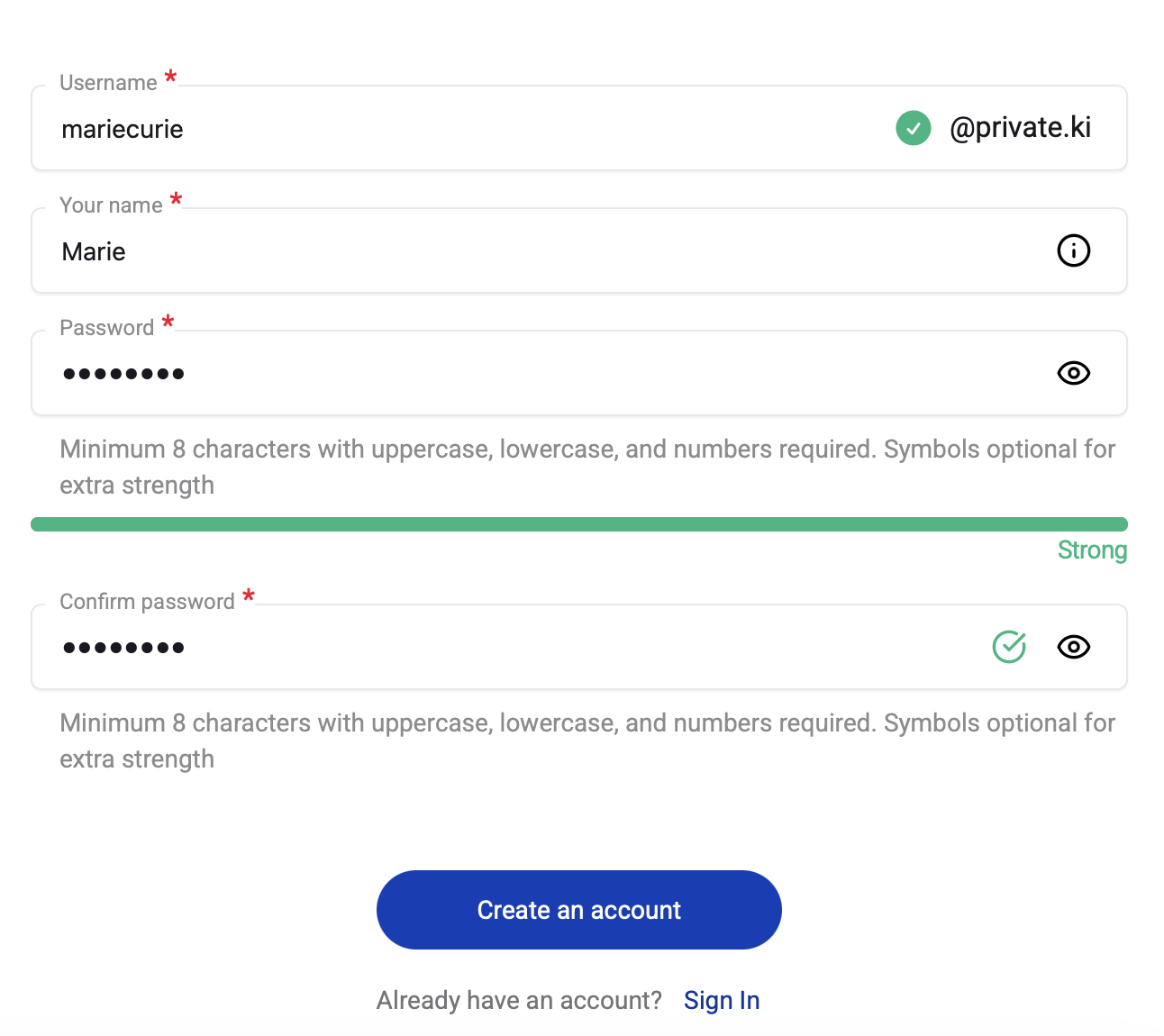Click into the Your name field
1164x1036 pixels.
pos(450,251)
